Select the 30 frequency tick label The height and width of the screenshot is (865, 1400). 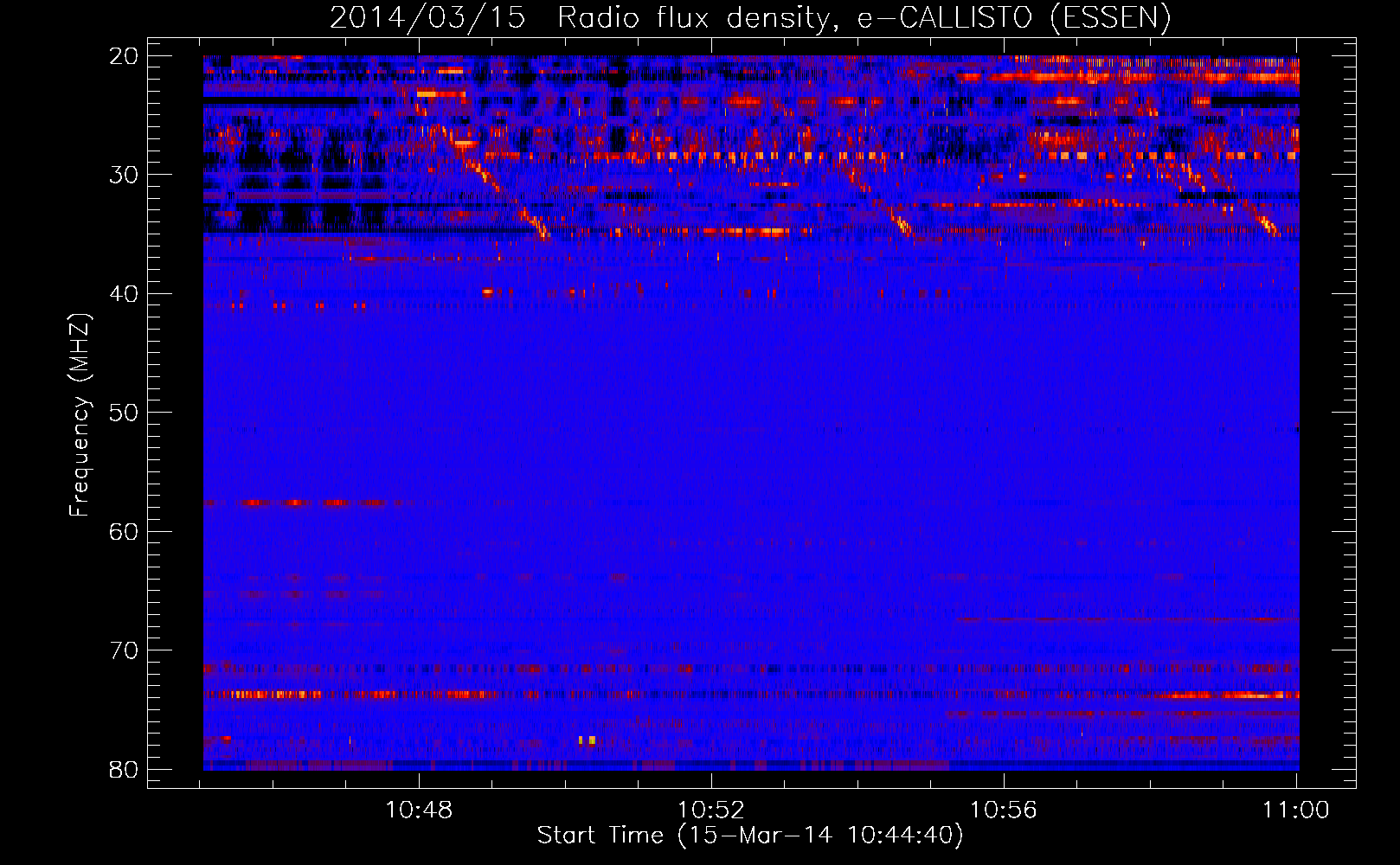click(x=124, y=175)
